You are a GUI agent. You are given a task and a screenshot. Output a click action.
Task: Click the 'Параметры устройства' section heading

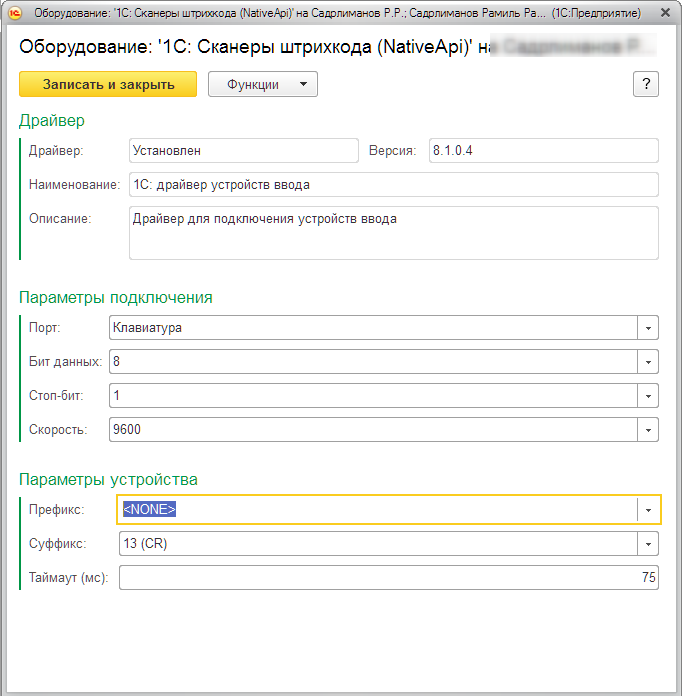[x=108, y=479]
